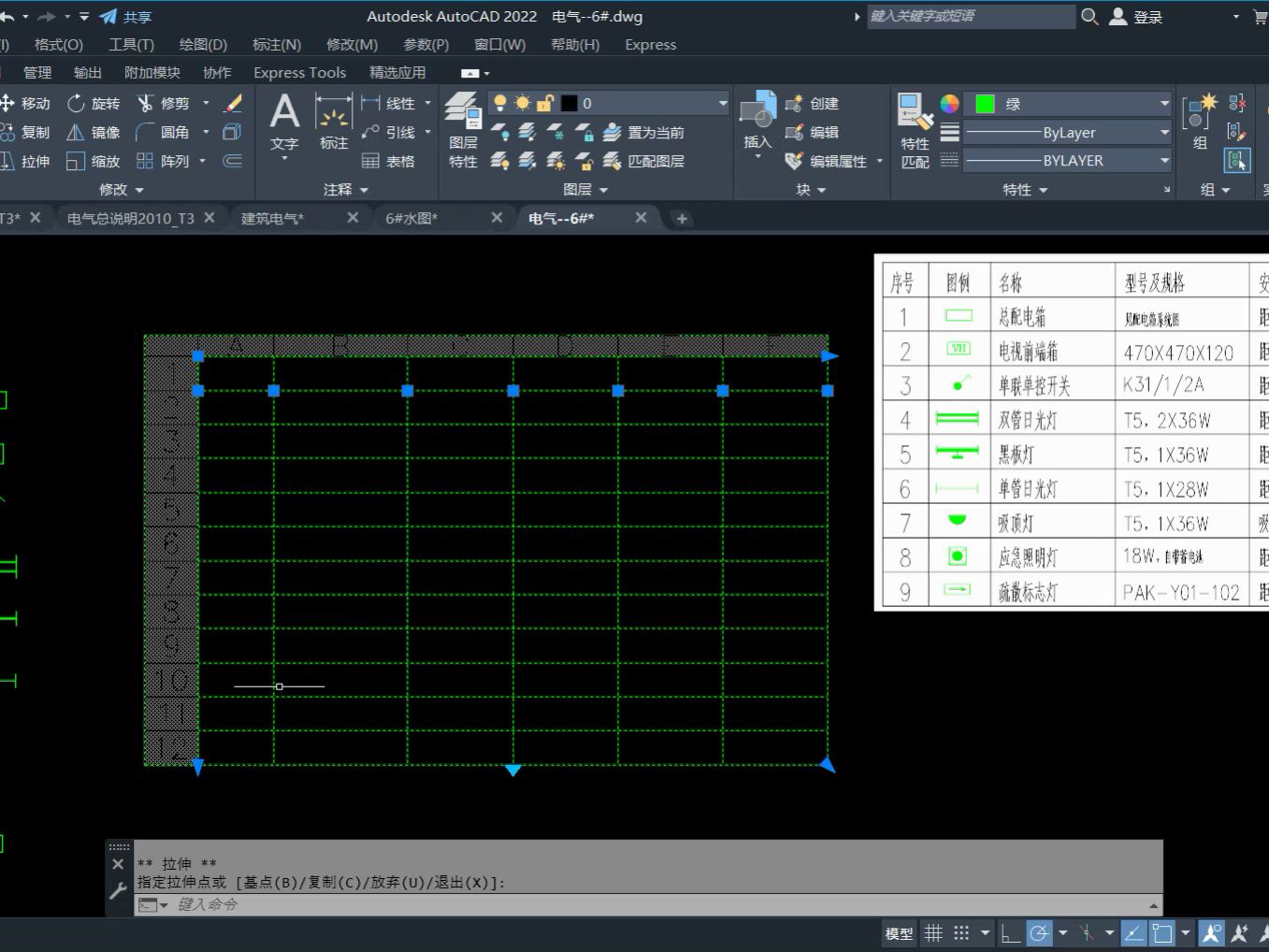Select the Stretch (拉伸) tool
The height and width of the screenshot is (952, 1269).
[x=26, y=161]
